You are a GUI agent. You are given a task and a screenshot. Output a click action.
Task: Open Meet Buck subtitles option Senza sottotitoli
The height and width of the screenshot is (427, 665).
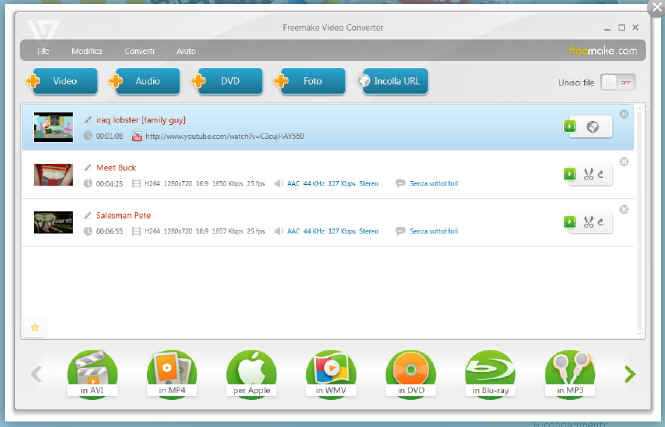(x=433, y=184)
